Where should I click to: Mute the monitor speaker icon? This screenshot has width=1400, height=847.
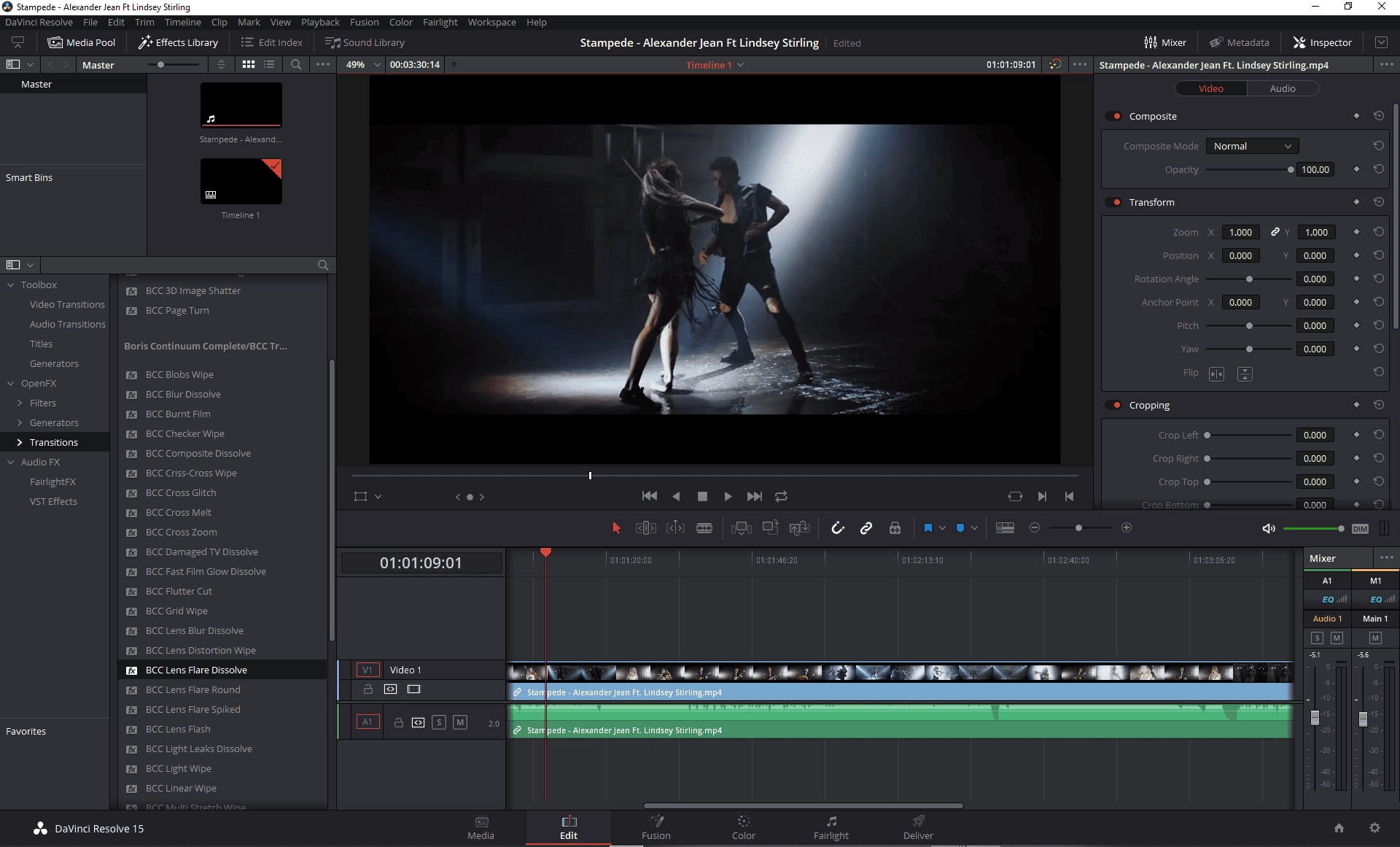pos(1269,528)
